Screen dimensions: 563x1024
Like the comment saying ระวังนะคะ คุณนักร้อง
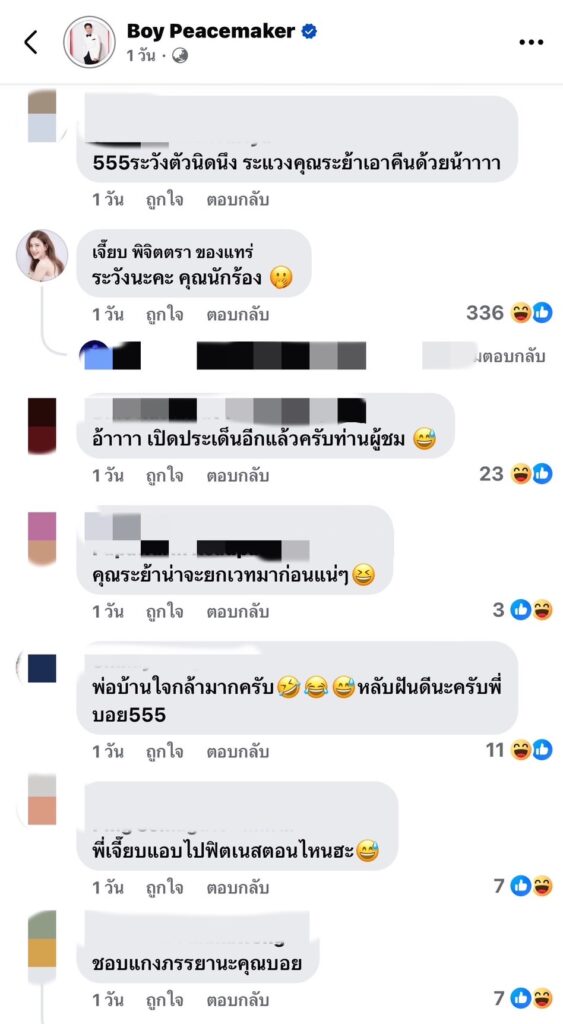[x=164, y=314]
